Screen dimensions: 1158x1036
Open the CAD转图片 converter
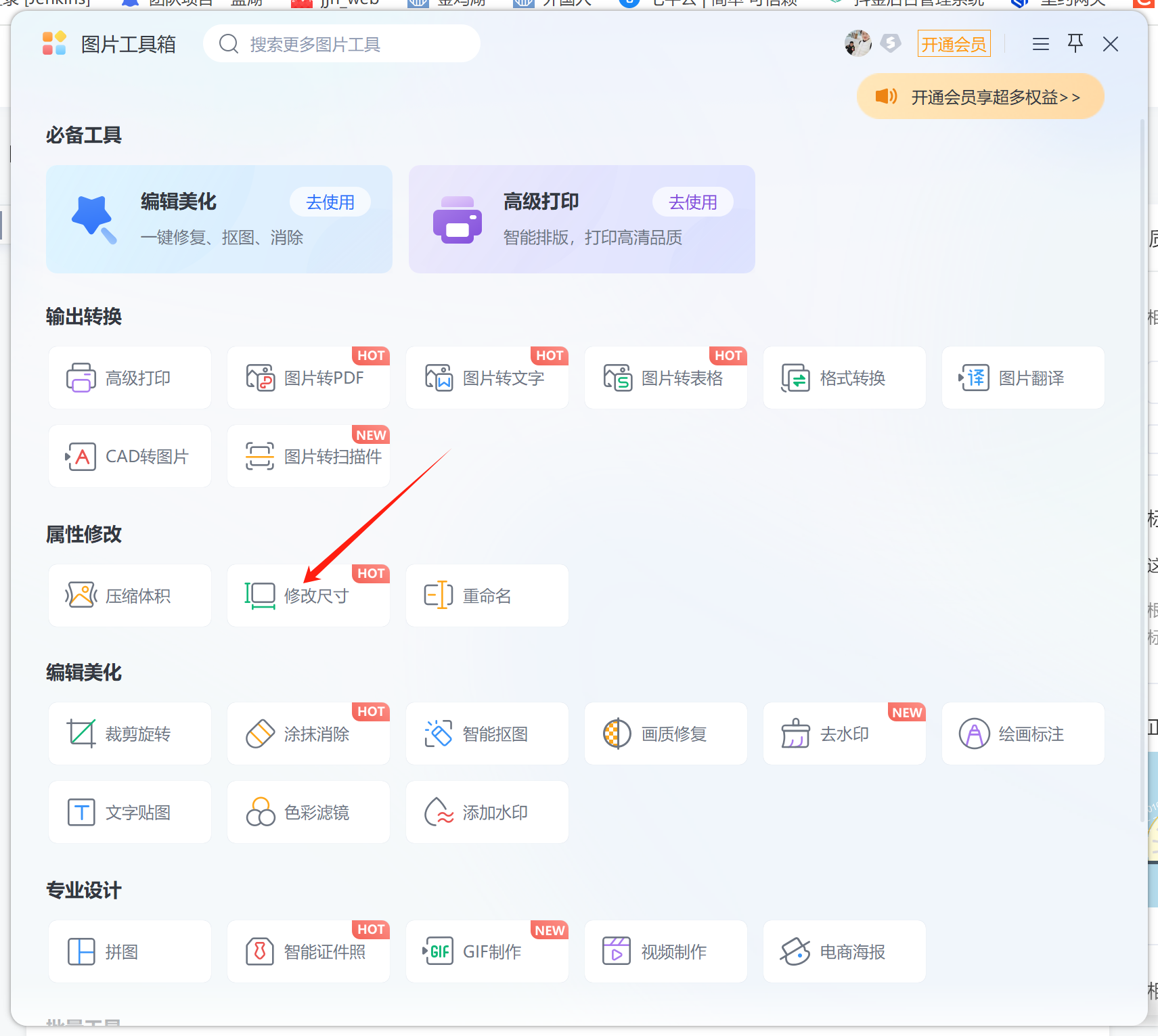(x=130, y=456)
